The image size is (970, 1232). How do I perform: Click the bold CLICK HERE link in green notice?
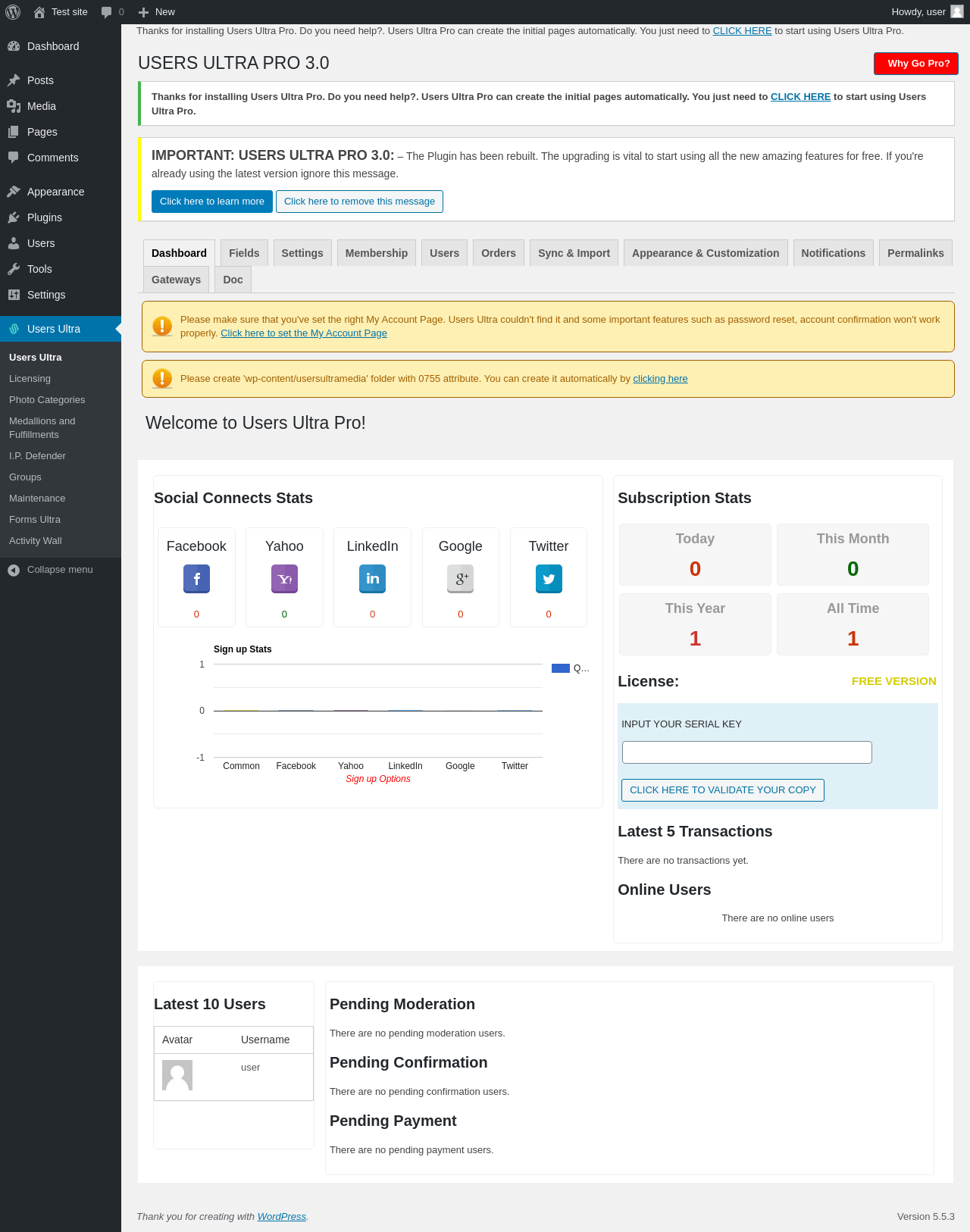coord(800,97)
